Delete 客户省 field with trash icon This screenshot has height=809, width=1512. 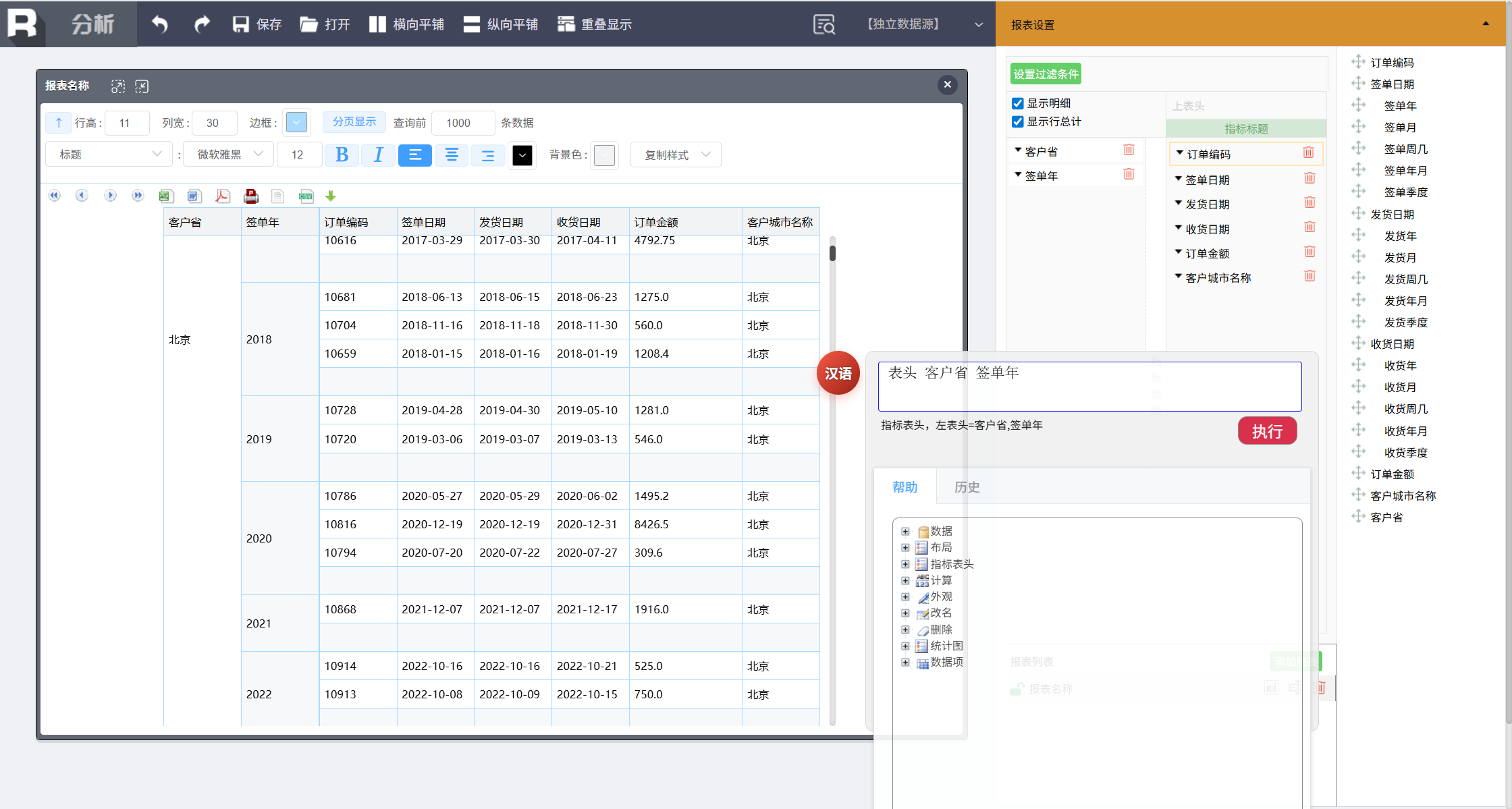(1129, 150)
